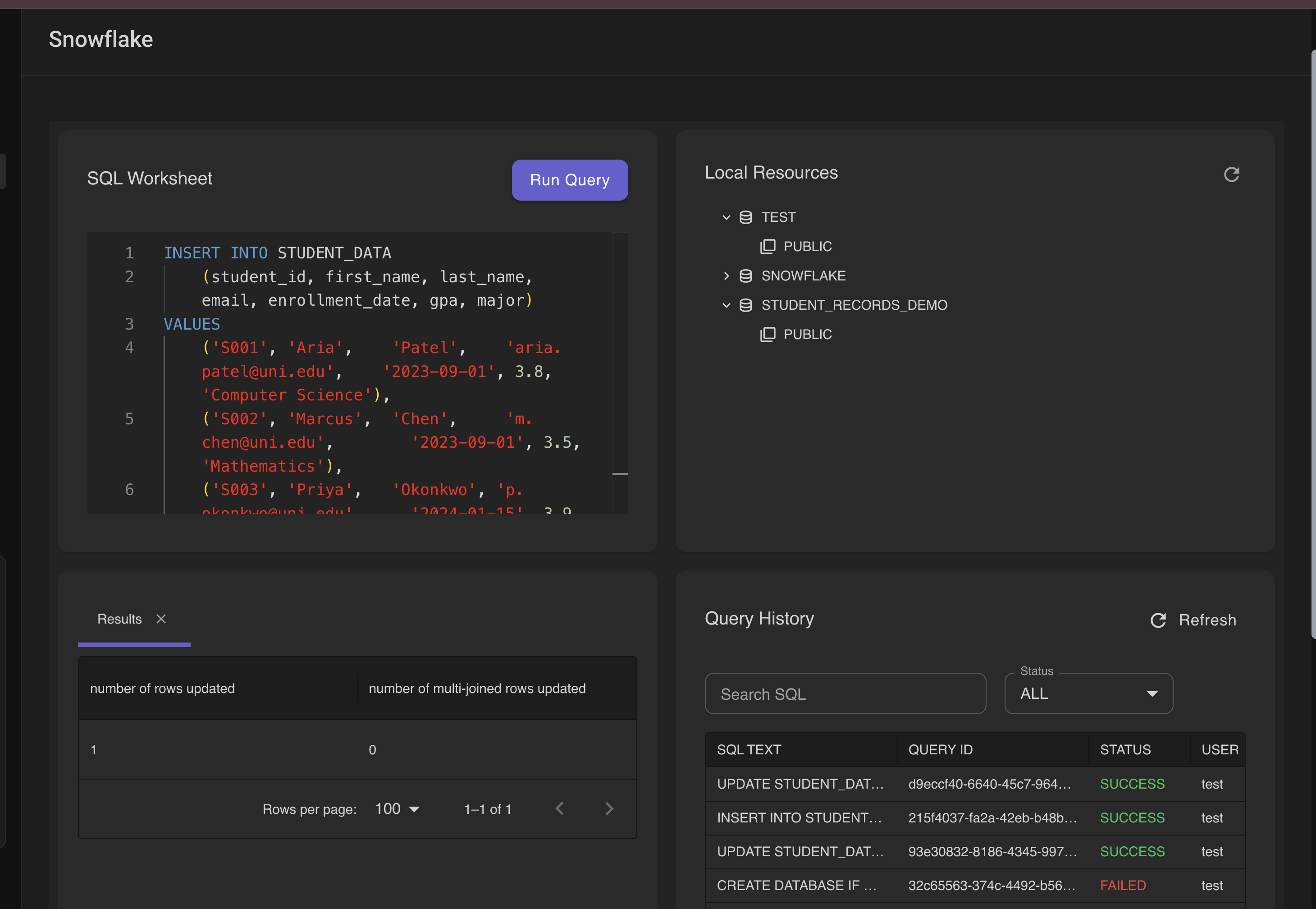The height and width of the screenshot is (909, 1316).
Task: Click line number 5 in the editor gutter
Action: pyautogui.click(x=129, y=419)
